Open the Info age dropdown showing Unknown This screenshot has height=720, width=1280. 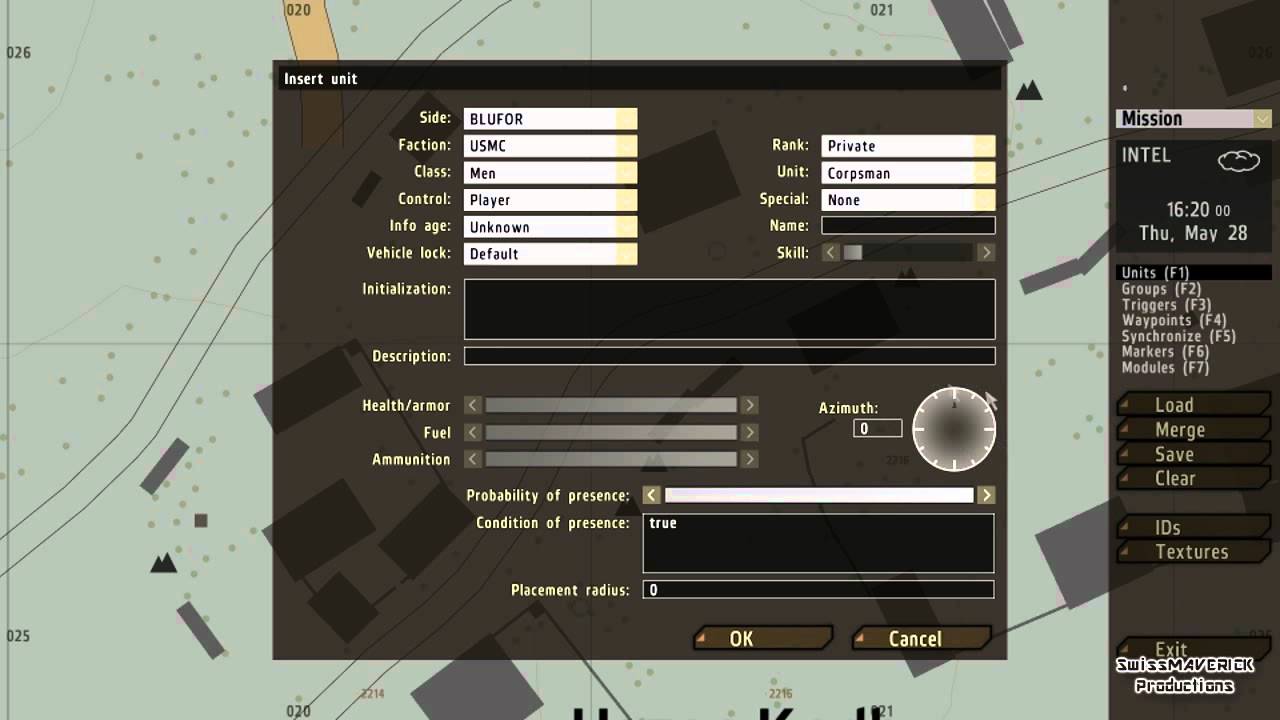point(550,227)
